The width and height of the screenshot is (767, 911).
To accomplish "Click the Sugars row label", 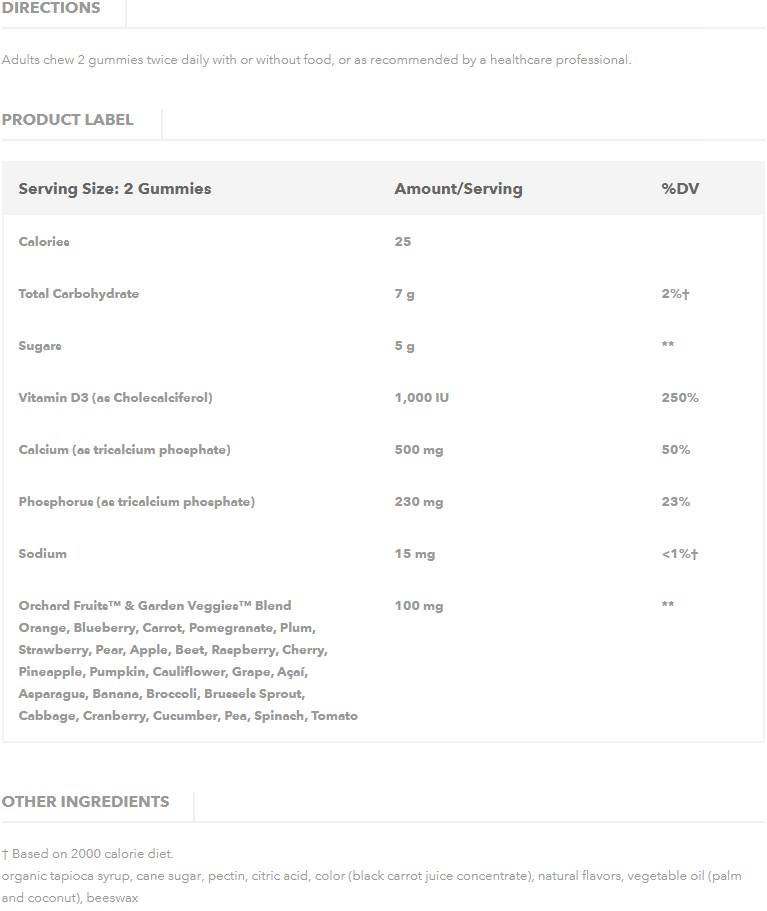I will [x=40, y=346].
